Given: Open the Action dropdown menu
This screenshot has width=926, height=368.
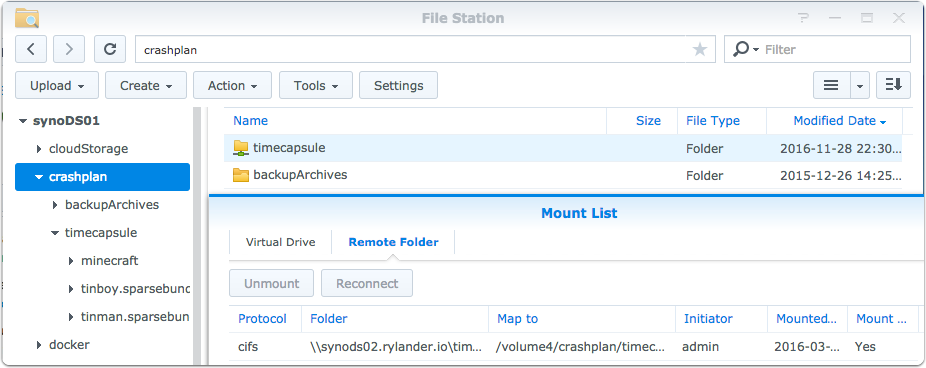Looking at the screenshot, I should click(x=233, y=86).
